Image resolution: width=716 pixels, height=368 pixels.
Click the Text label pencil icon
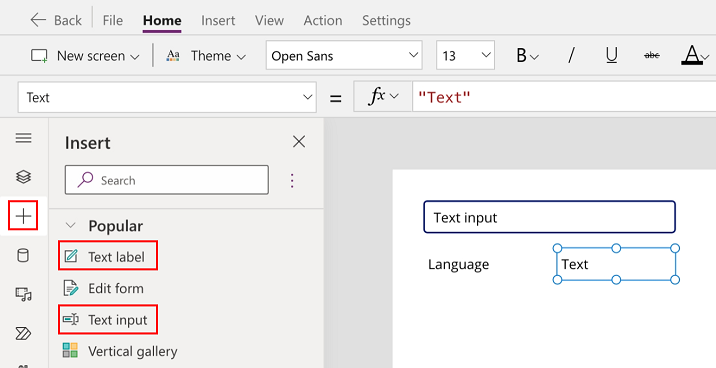coord(70,257)
